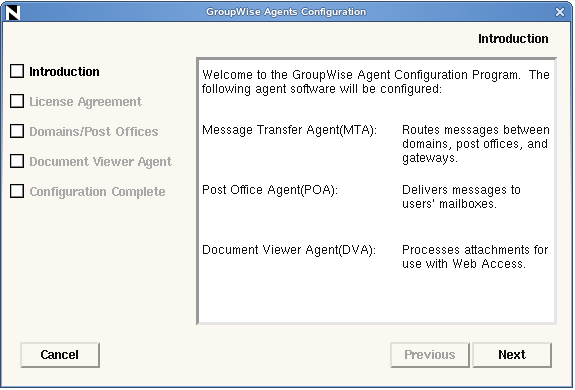Image resolution: width=575 pixels, height=390 pixels.
Task: Close the GroupWise Agents Configuration window
Action: [560, 12]
